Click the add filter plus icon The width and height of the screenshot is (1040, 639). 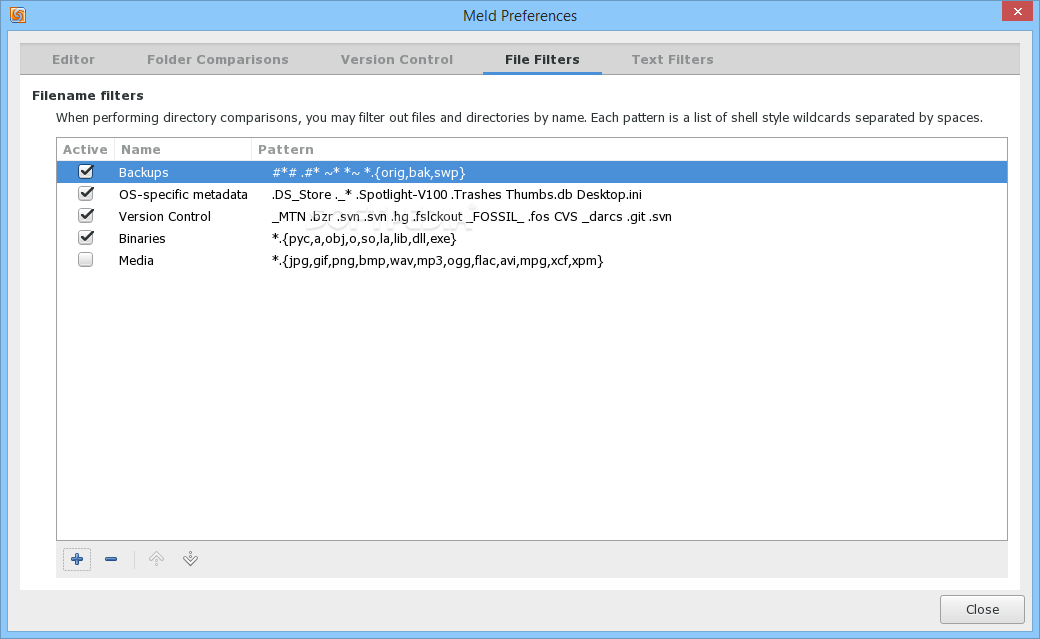click(x=77, y=559)
